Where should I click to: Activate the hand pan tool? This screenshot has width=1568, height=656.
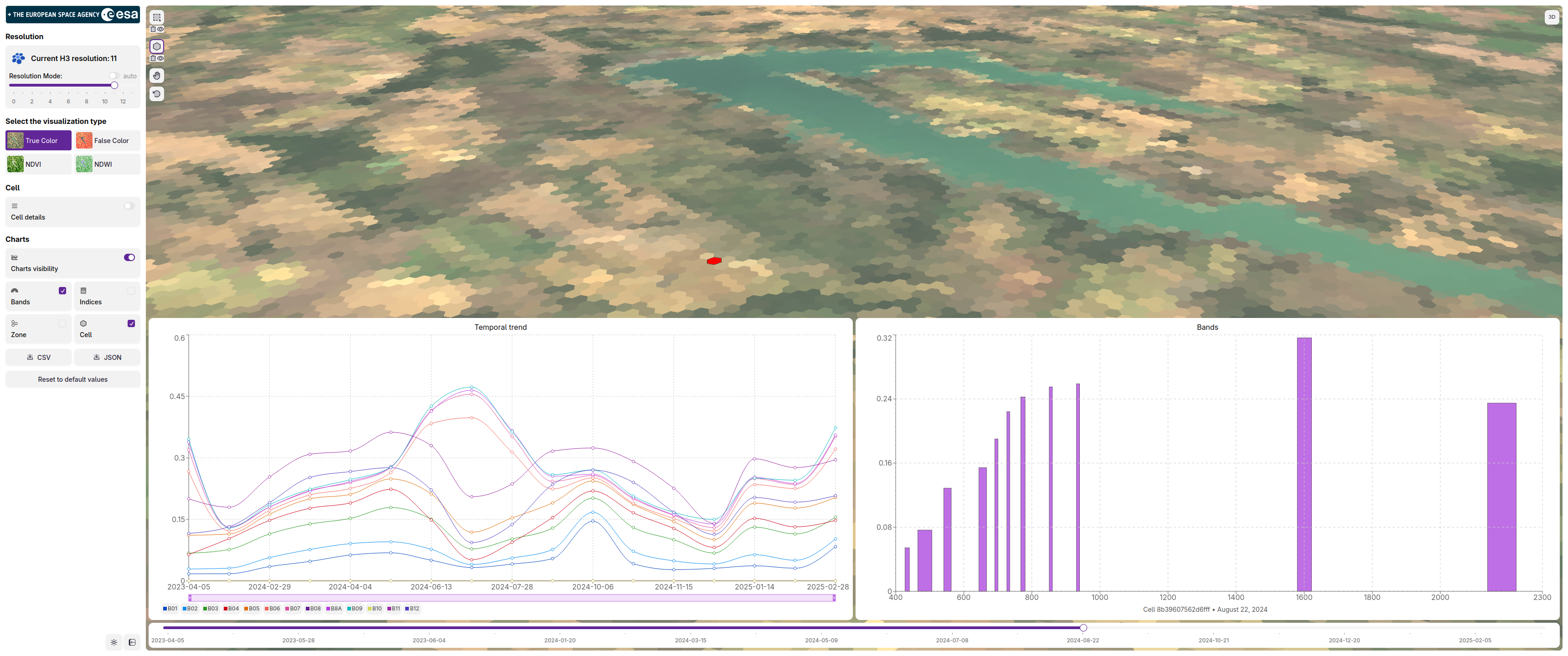coord(156,76)
